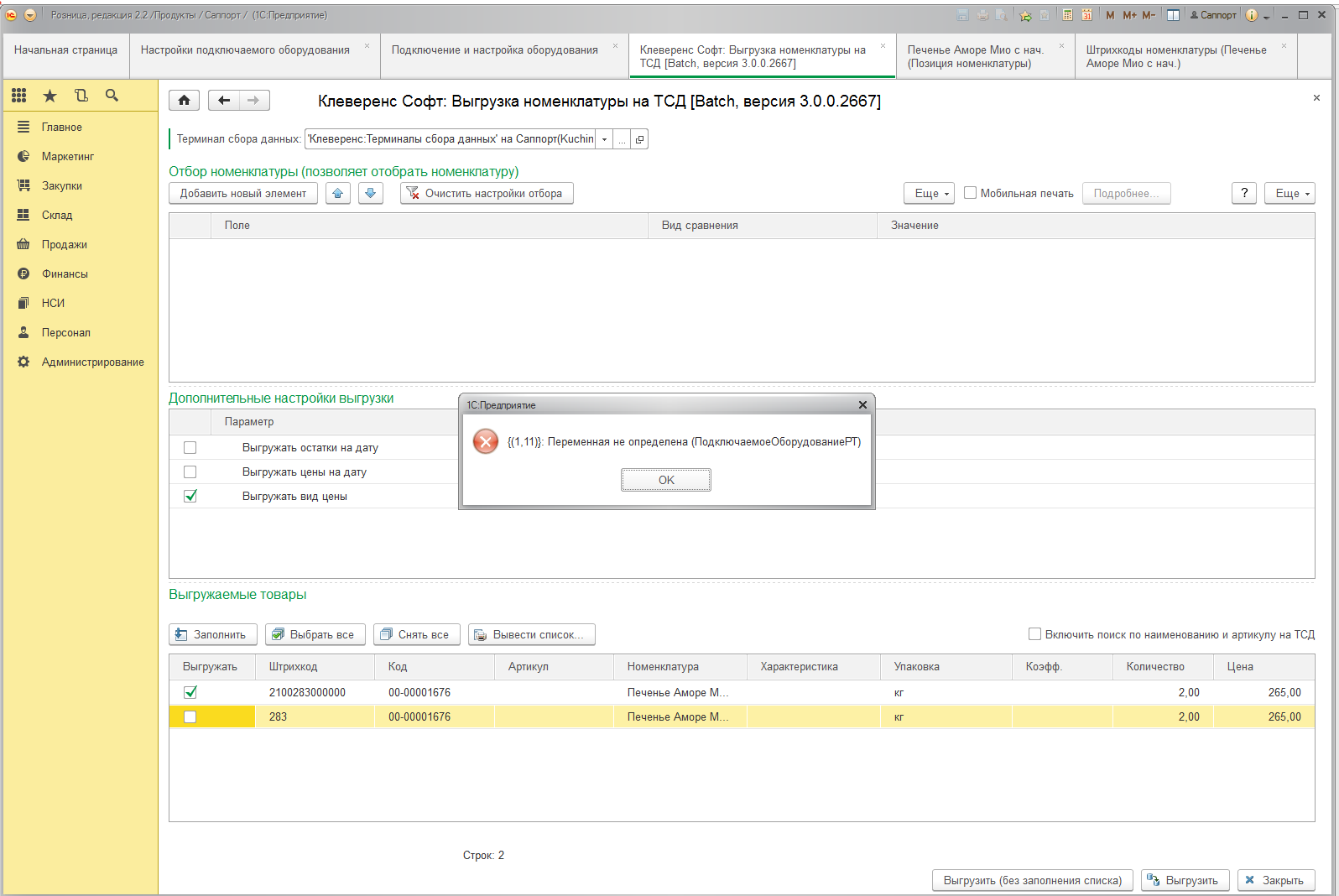Open Закупки section in sidebar

pos(62,186)
